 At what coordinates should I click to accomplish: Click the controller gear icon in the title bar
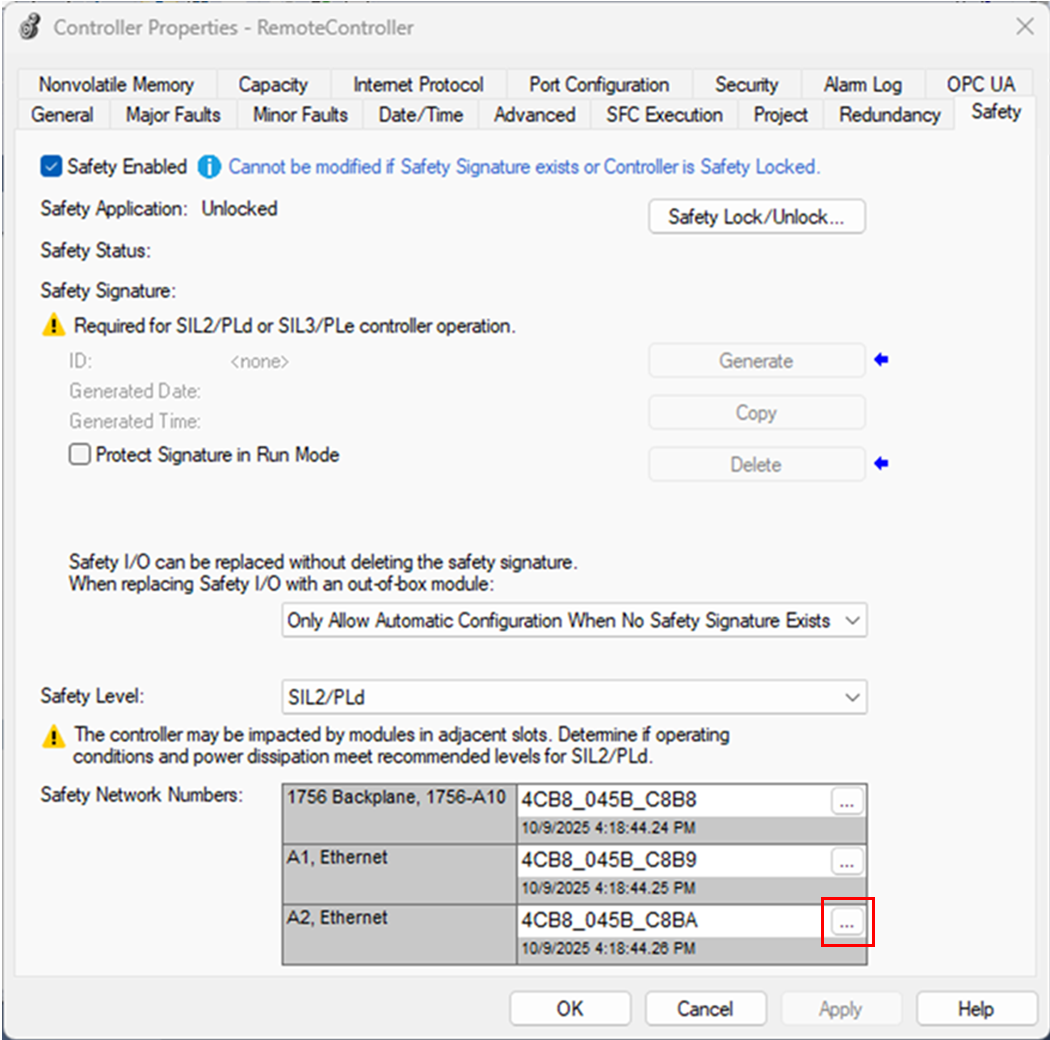(x=30, y=27)
